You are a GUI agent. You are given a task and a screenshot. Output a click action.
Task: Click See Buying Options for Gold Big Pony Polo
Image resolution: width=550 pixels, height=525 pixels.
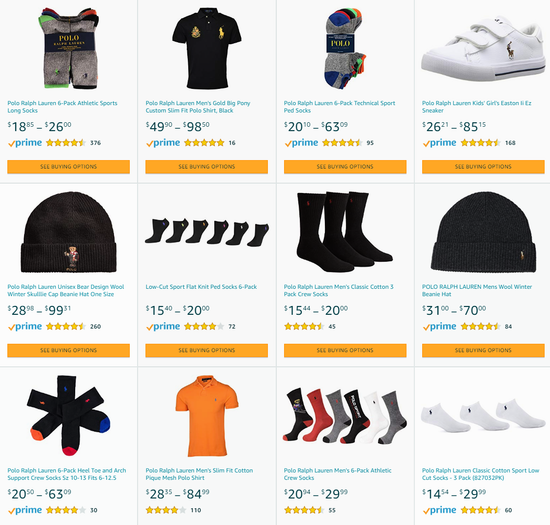tap(207, 167)
